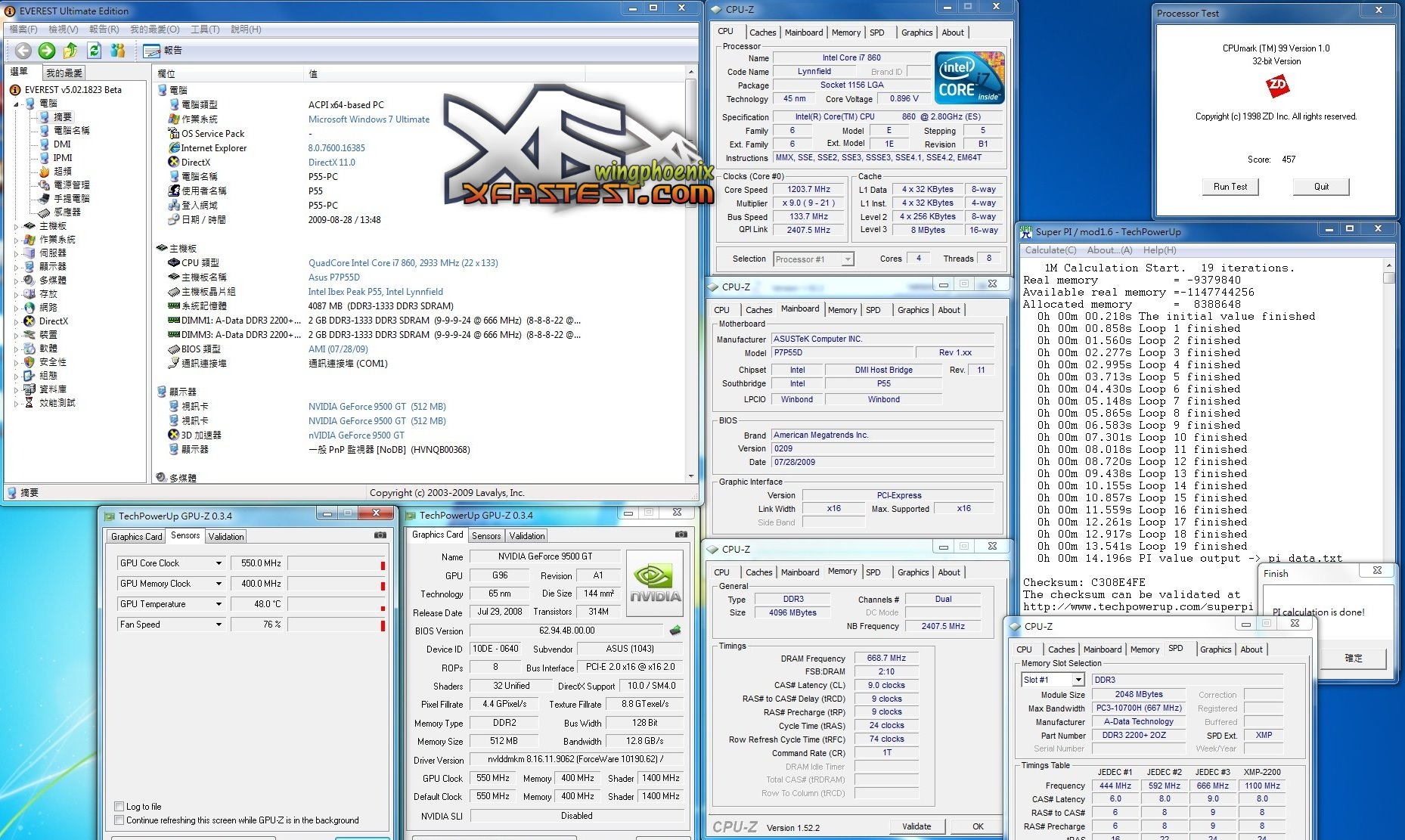
Task: Enable the Log to file checkbox
Action: coord(119,807)
